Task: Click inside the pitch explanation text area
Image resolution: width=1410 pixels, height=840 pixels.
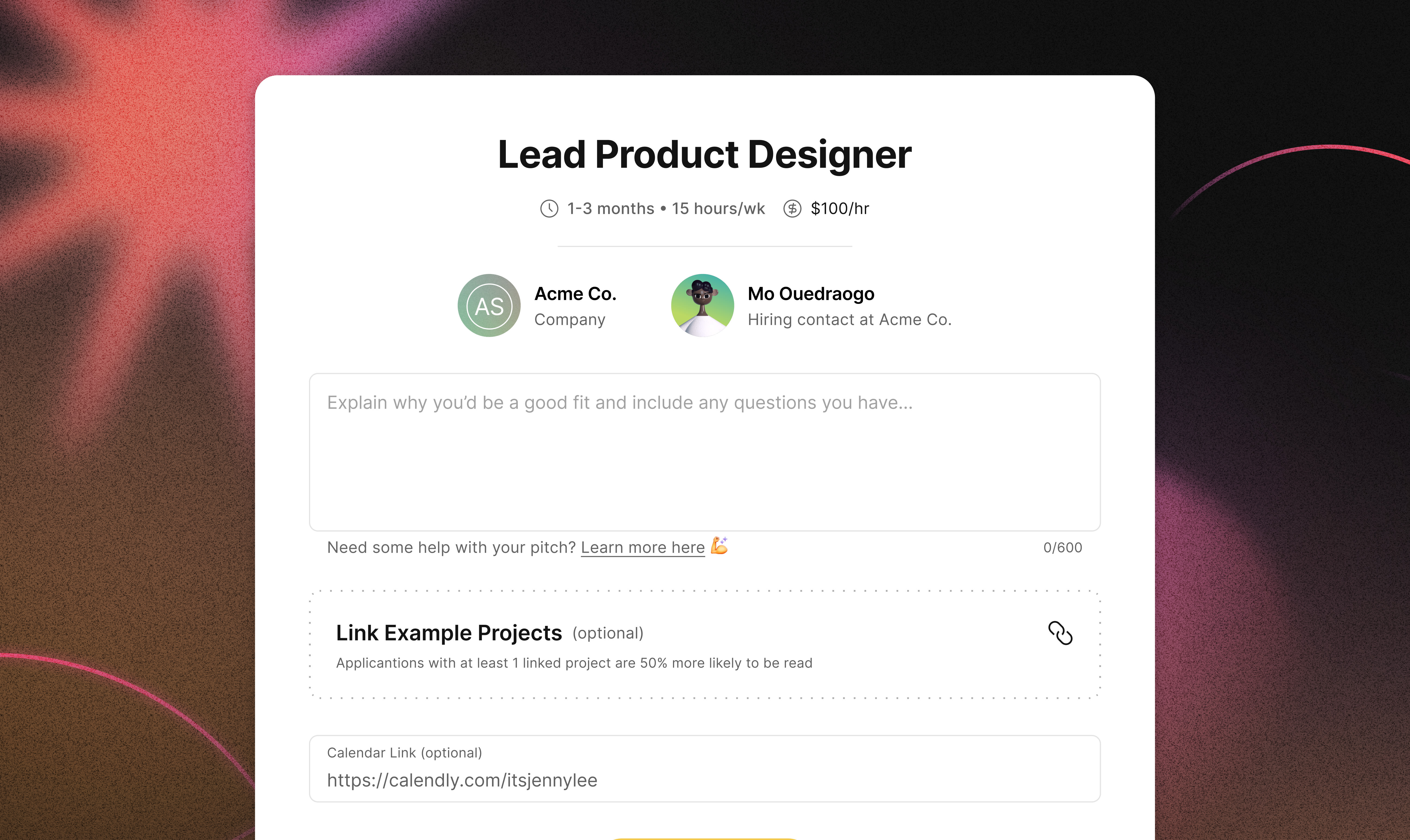Action: click(705, 452)
